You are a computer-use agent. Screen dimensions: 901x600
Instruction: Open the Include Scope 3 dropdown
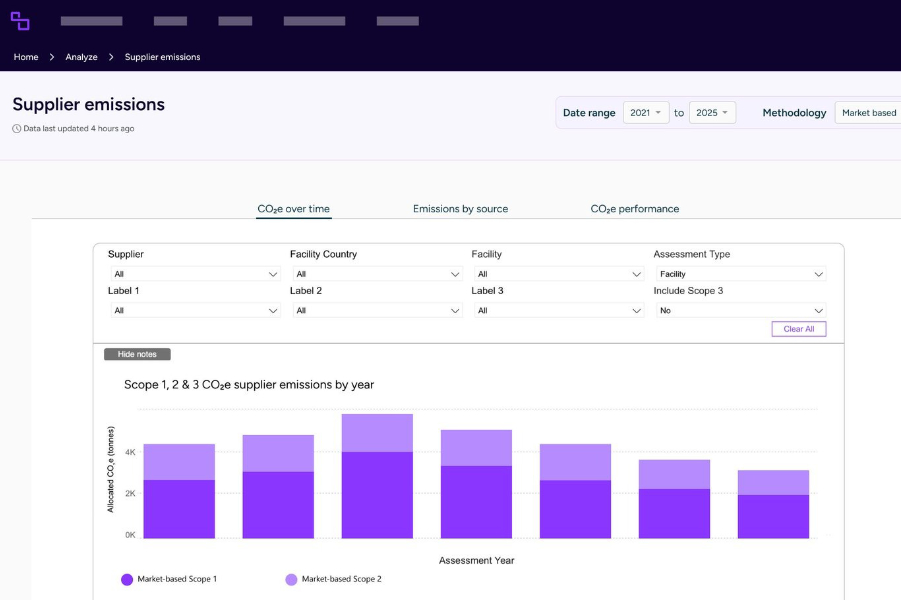tap(740, 310)
